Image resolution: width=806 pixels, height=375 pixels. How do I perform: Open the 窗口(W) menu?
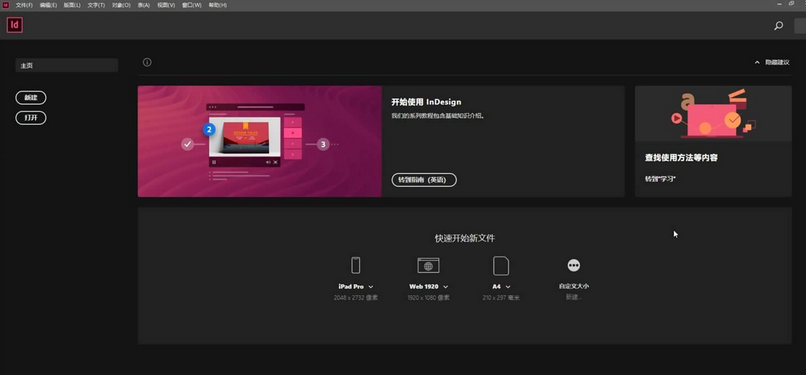(192, 5)
